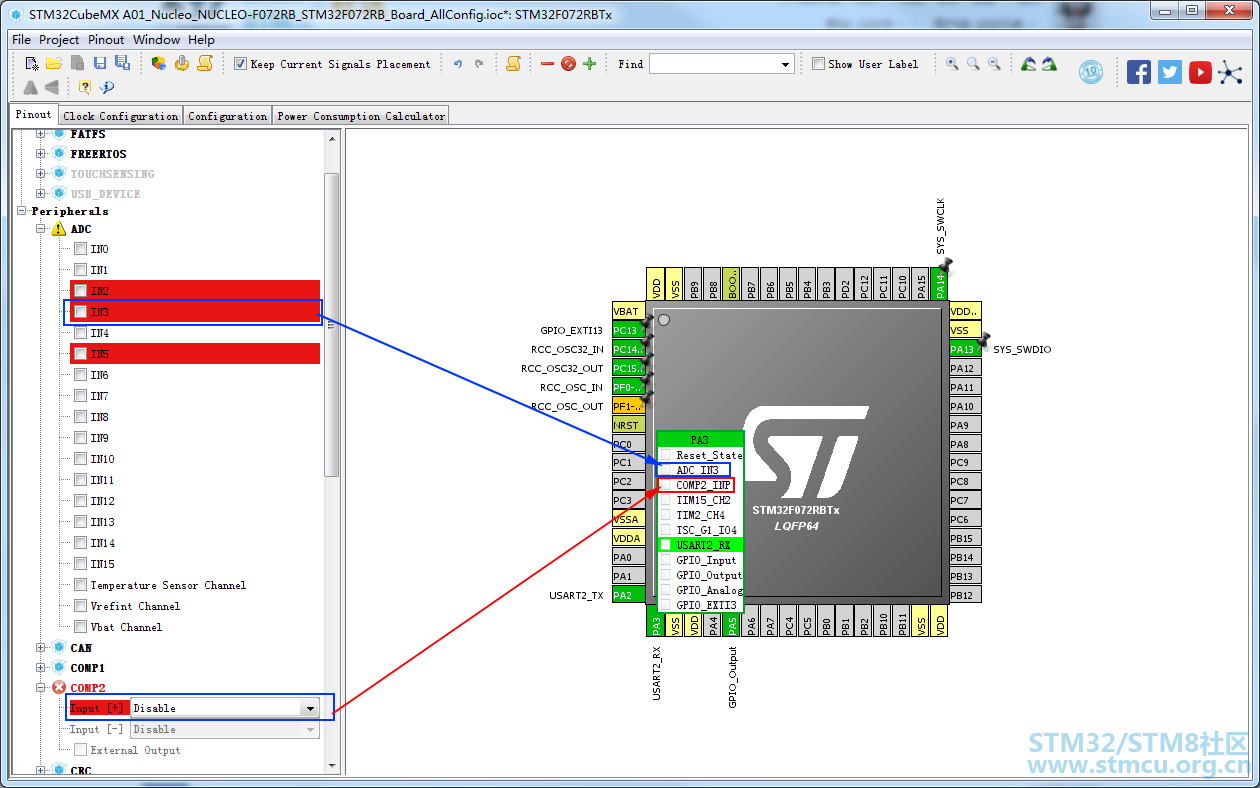Click the ST 10 anniversary badge icon
The width and height of the screenshot is (1260, 788).
[1091, 72]
